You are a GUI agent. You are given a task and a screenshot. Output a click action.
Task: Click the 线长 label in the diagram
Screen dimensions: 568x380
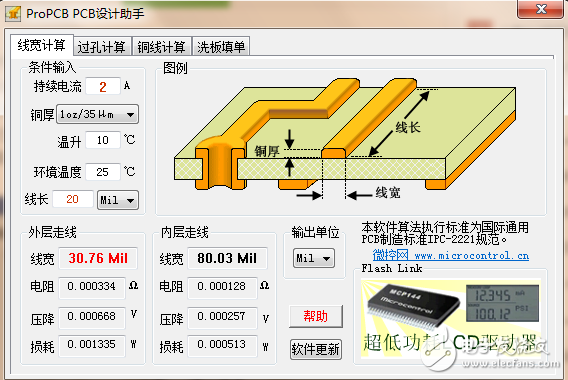(x=408, y=128)
